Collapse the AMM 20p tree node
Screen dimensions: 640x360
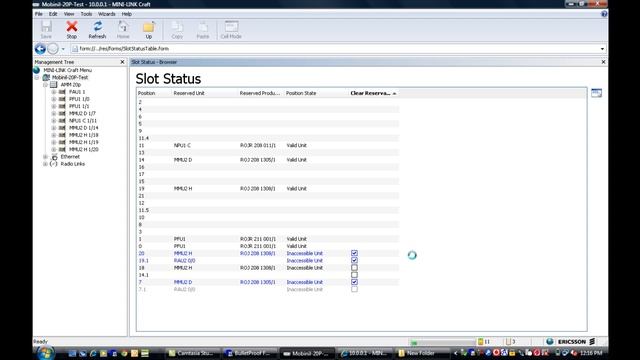[x=45, y=84]
